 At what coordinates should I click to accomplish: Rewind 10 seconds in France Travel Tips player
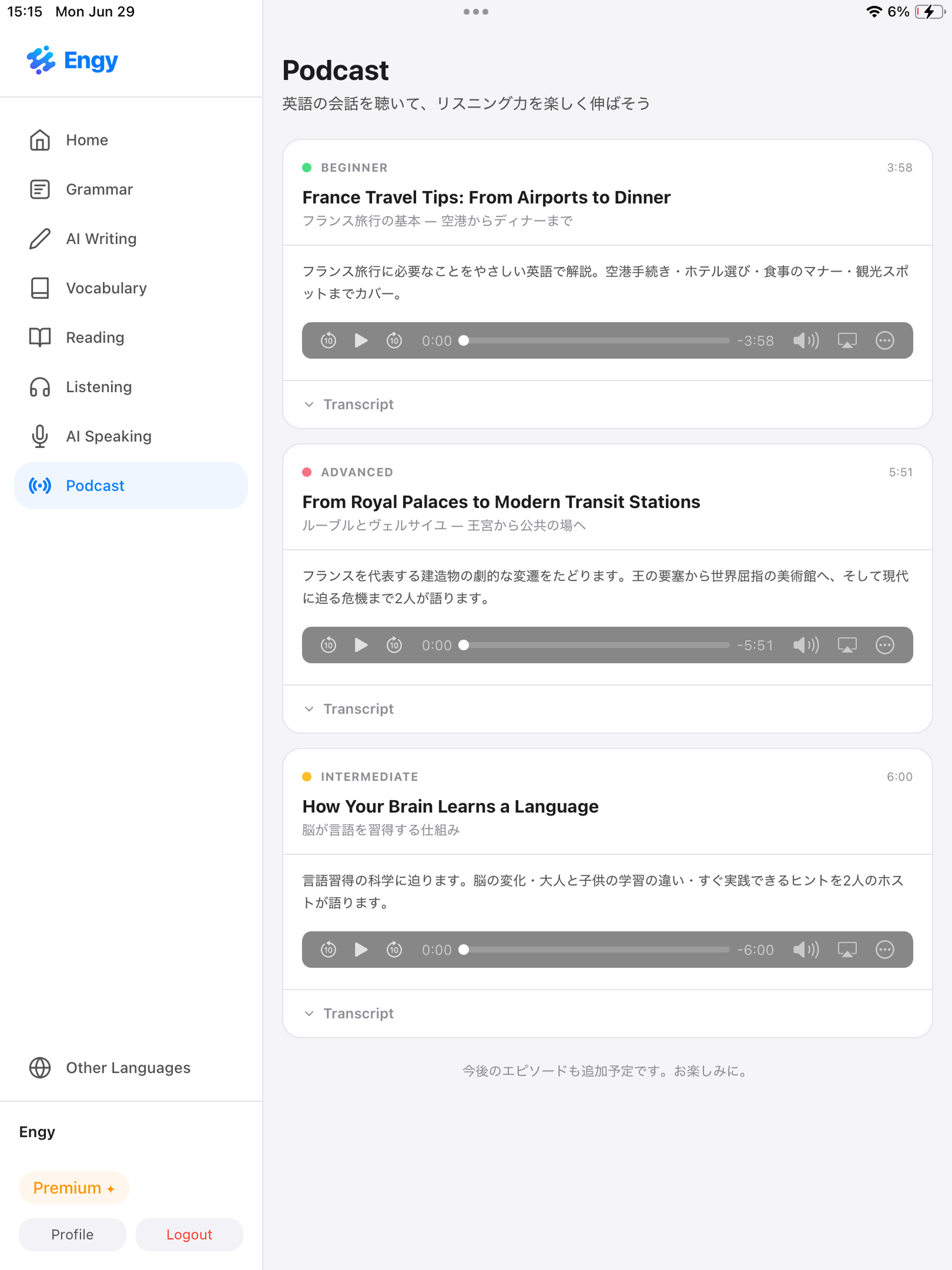click(x=328, y=340)
